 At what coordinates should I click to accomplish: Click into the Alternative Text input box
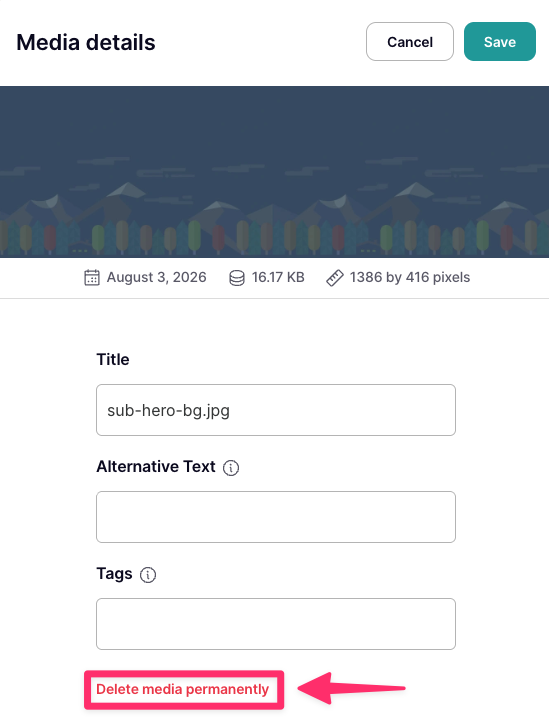276,517
